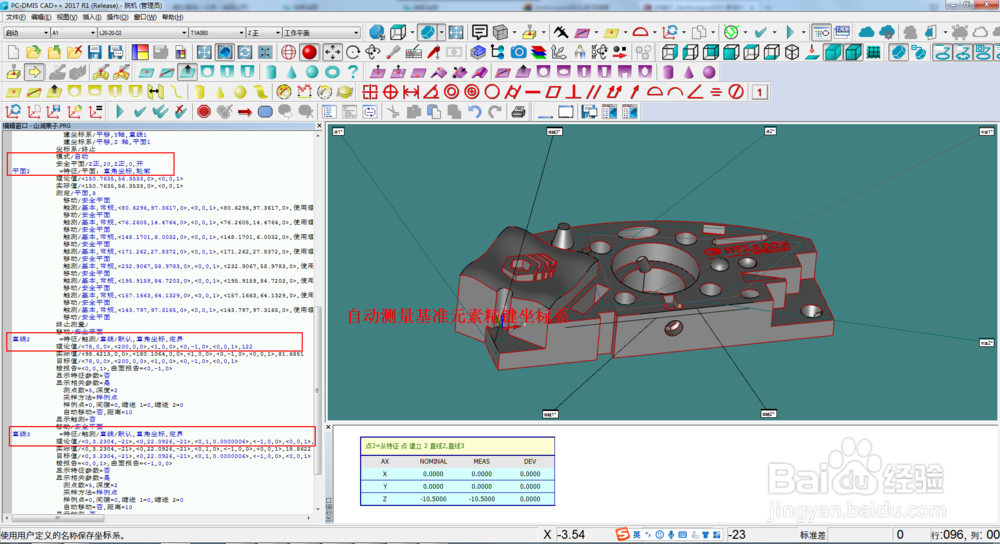Open the Concentricity dimension icon

click(452, 92)
